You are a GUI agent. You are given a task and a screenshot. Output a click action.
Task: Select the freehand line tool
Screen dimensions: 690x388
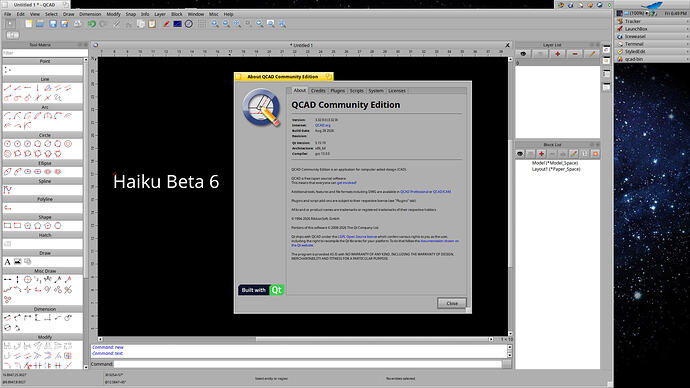pos(58,98)
